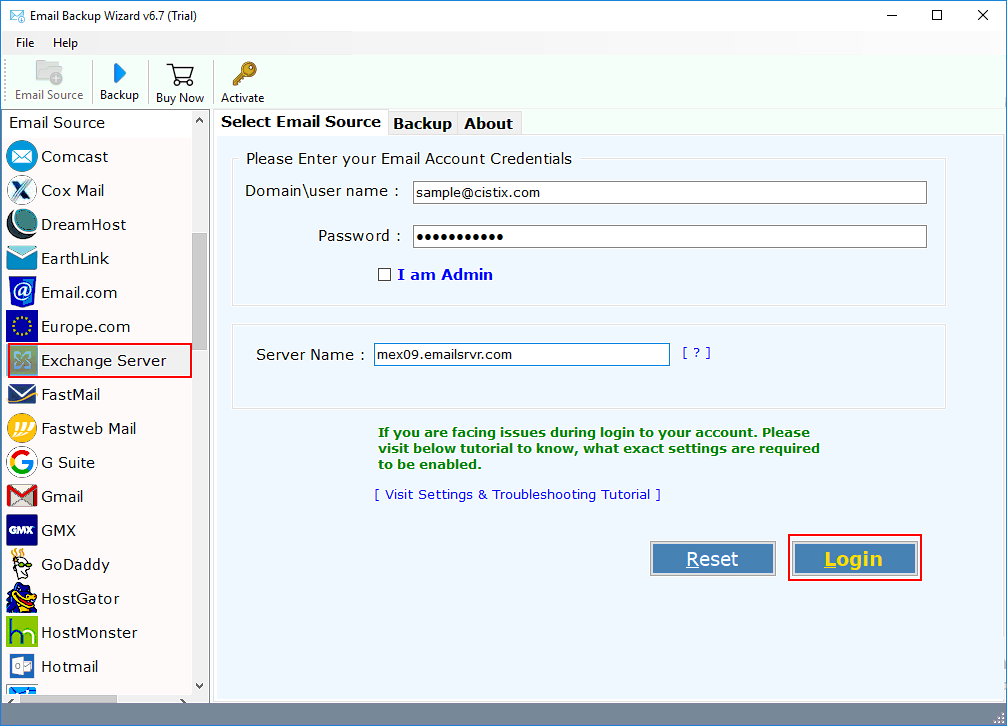The image size is (1007, 726).
Task: Click the Backup toolbar play icon
Action: point(119,73)
